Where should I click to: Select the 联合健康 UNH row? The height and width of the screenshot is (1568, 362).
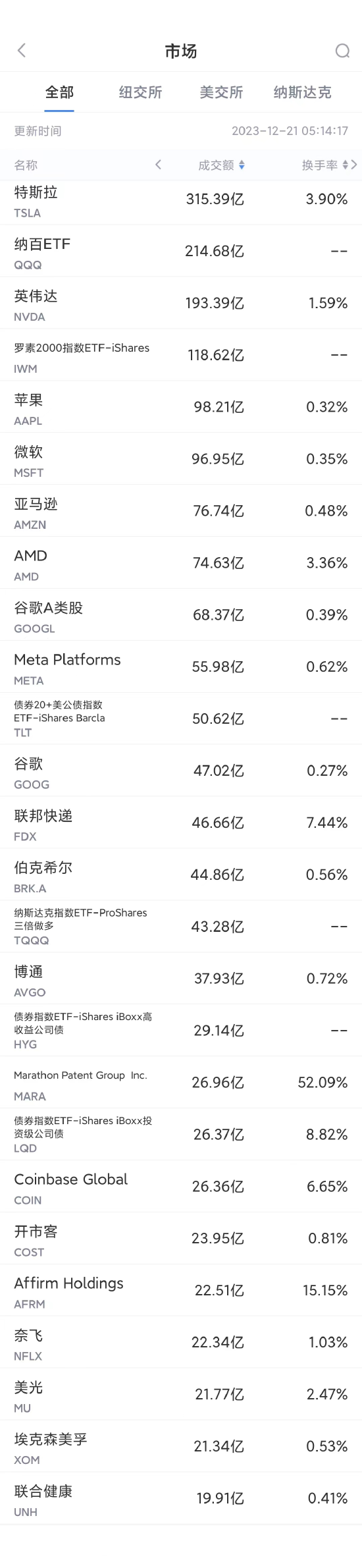click(x=181, y=1498)
